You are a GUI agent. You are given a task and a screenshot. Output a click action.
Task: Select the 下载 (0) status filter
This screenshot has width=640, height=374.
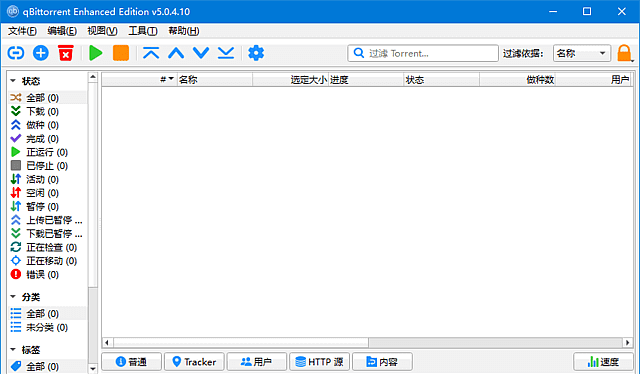click(x=47, y=111)
